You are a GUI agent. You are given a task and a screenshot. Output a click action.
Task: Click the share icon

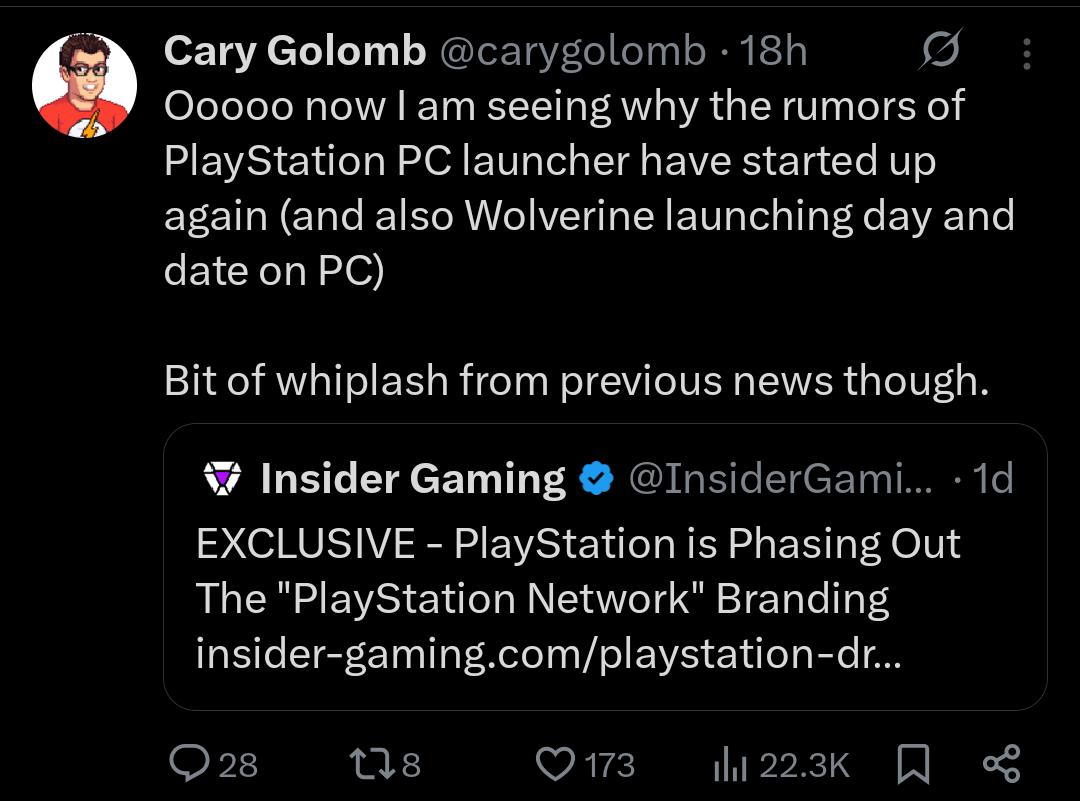coord(1002,765)
